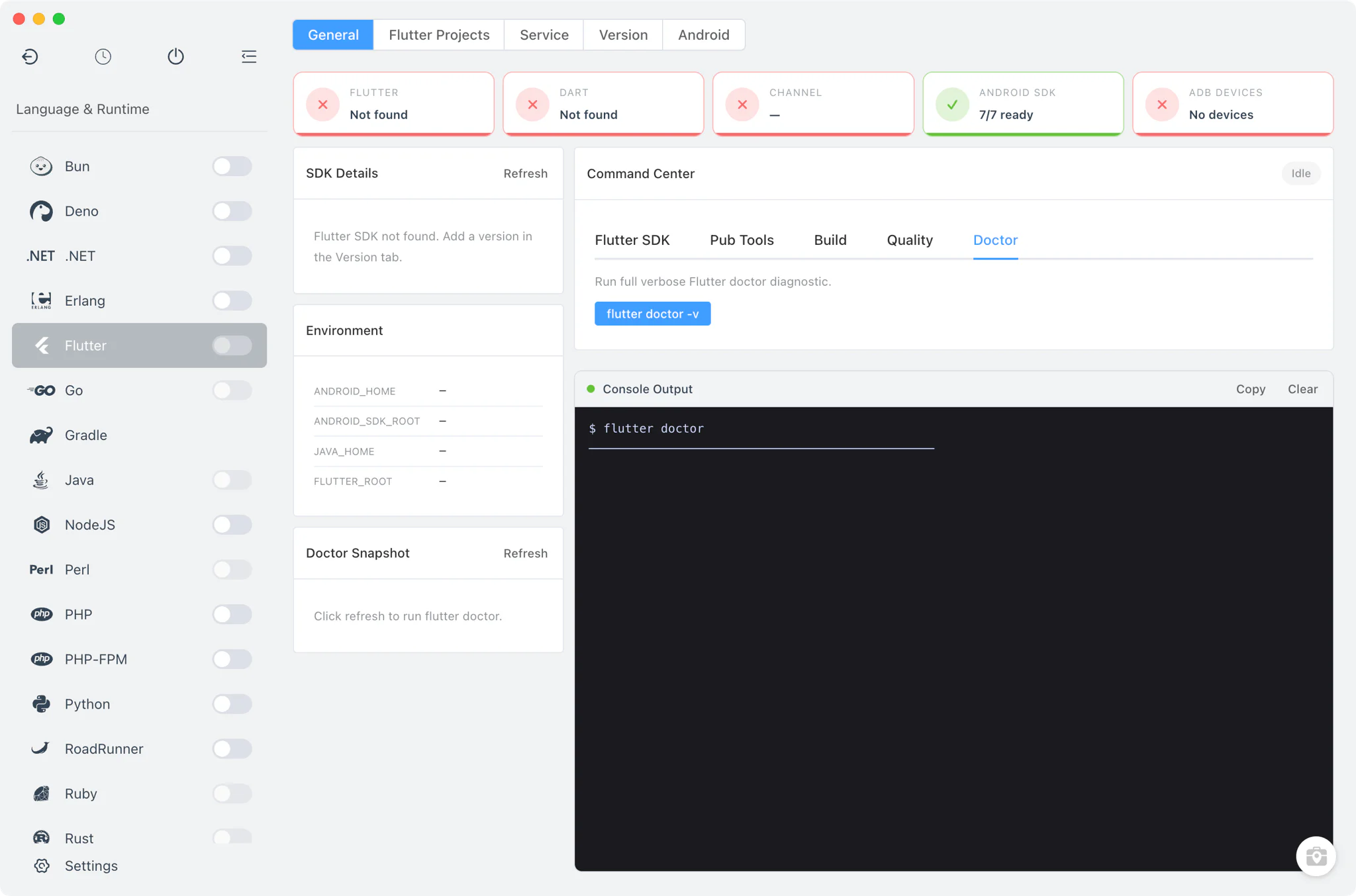The width and height of the screenshot is (1356, 896).
Task: Toggle the Java service switch
Action: click(232, 480)
